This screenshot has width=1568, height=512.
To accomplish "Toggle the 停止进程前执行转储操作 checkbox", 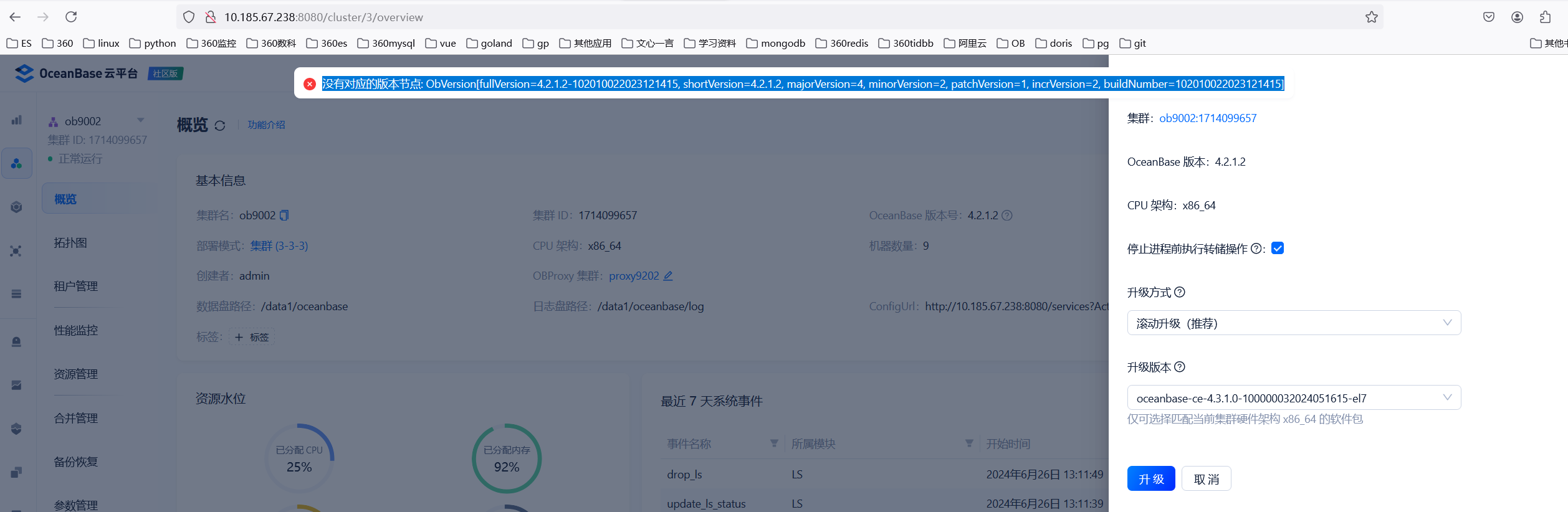I will (1278, 248).
